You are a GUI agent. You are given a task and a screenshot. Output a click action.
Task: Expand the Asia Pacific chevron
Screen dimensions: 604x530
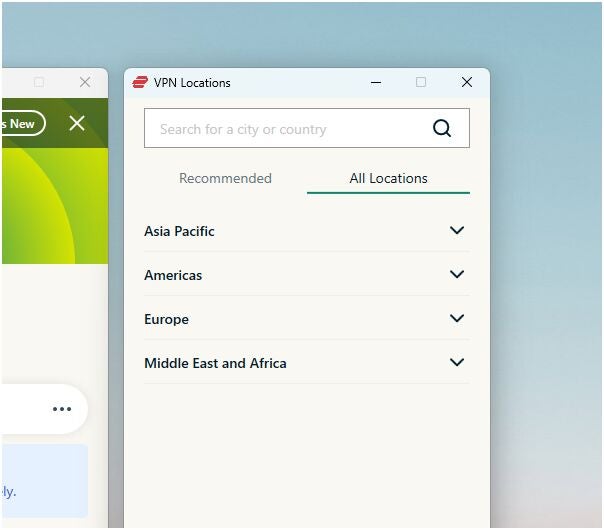pyautogui.click(x=457, y=230)
